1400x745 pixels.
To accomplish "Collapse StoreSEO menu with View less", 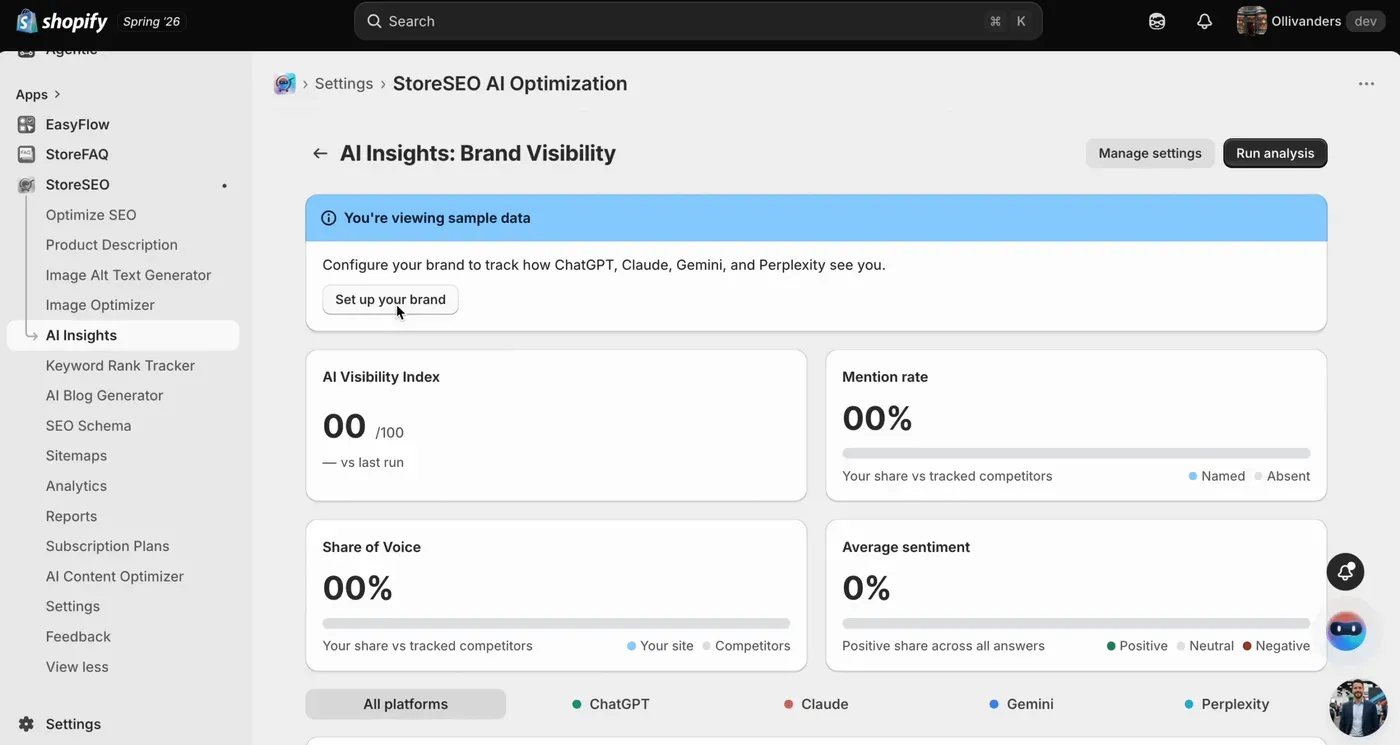I will [77, 667].
